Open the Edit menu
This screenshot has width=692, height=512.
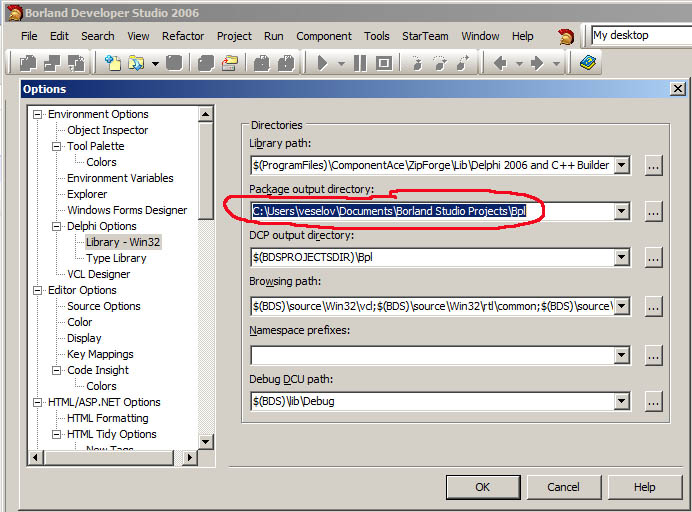coord(59,36)
